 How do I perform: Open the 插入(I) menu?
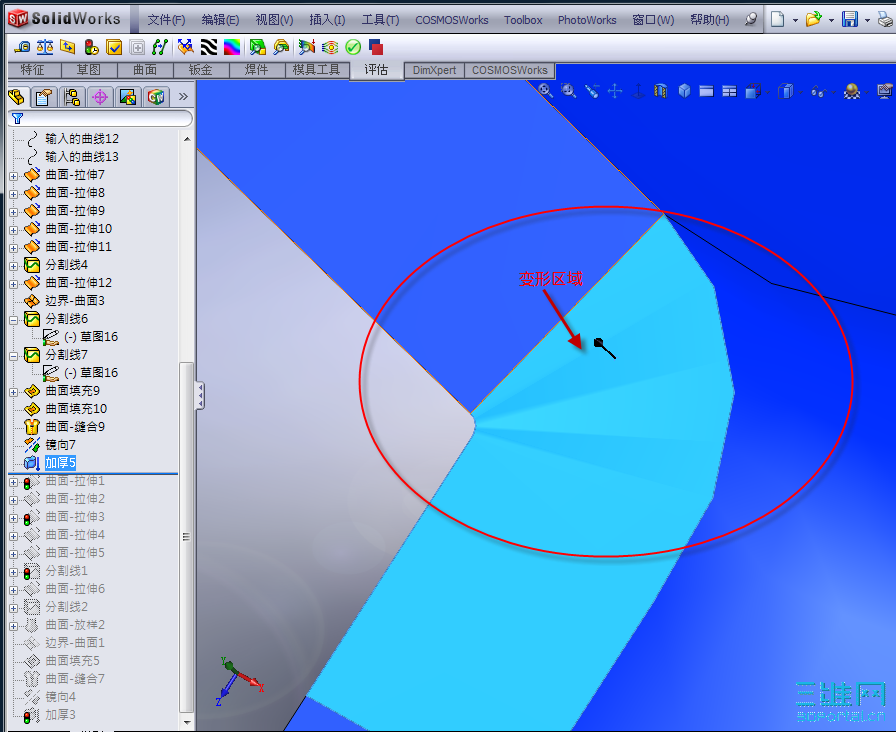327,20
